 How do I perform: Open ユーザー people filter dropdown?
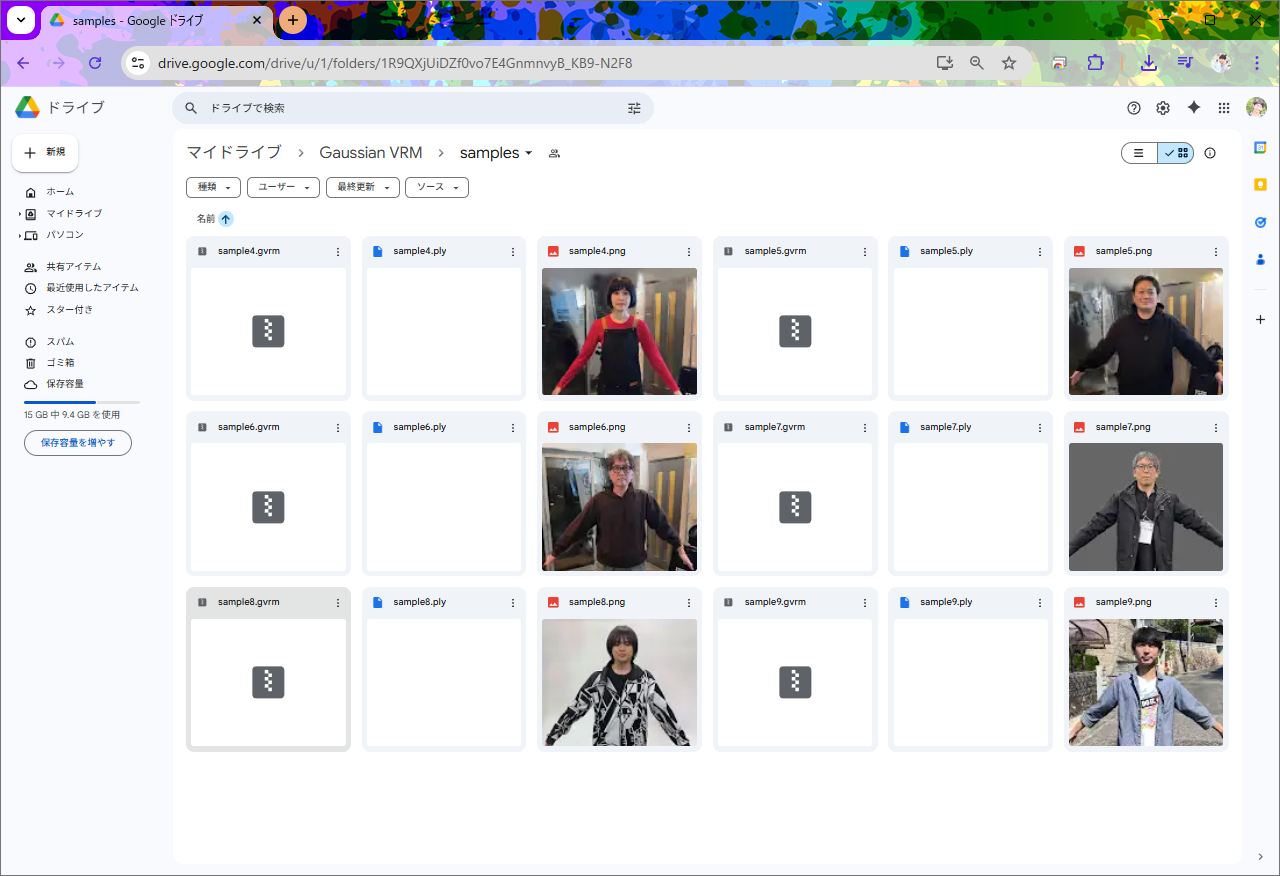pyautogui.click(x=284, y=187)
